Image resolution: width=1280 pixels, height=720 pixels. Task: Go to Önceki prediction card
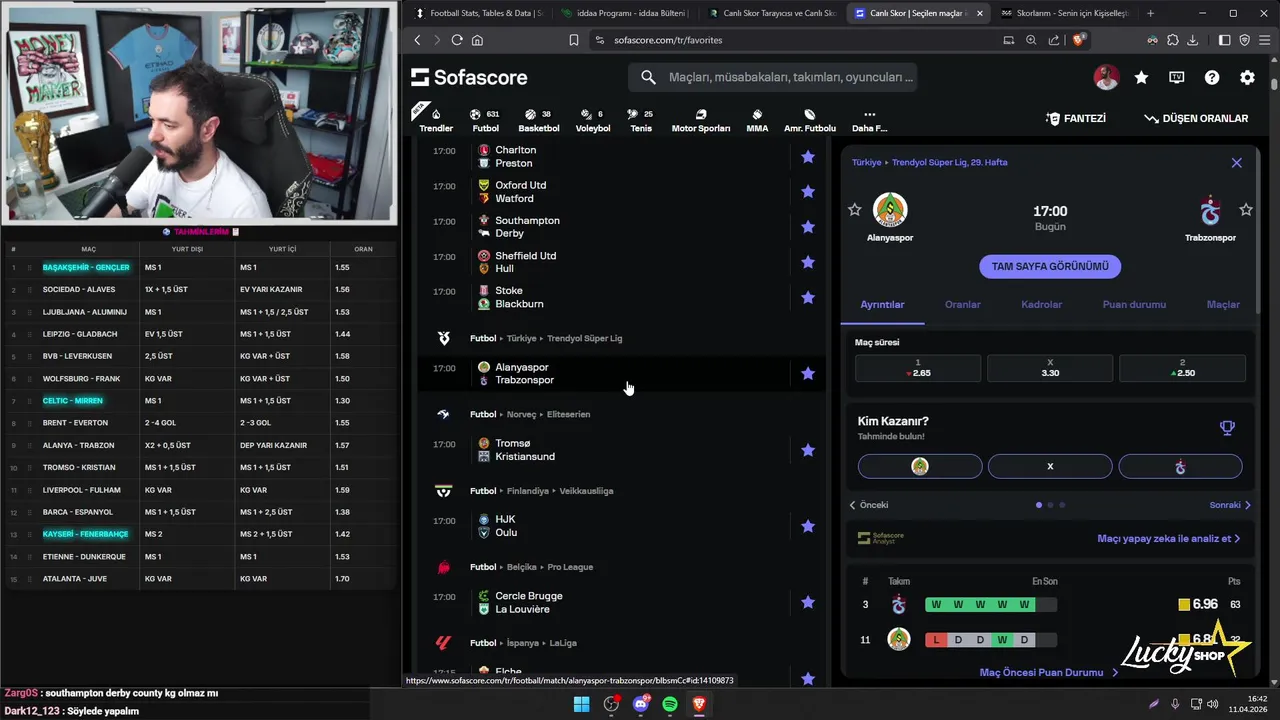[869, 505]
